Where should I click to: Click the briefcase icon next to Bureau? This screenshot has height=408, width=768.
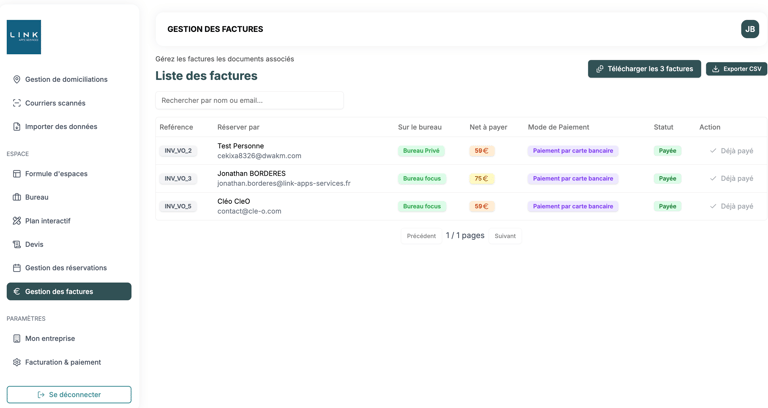coord(17,197)
